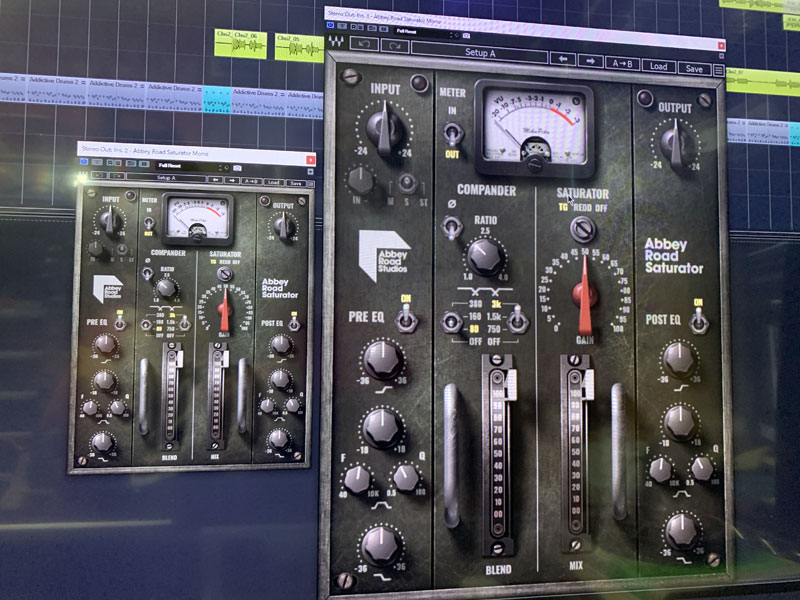
Task: Click blue bypass power icon, large window
Action: pos(331,24)
